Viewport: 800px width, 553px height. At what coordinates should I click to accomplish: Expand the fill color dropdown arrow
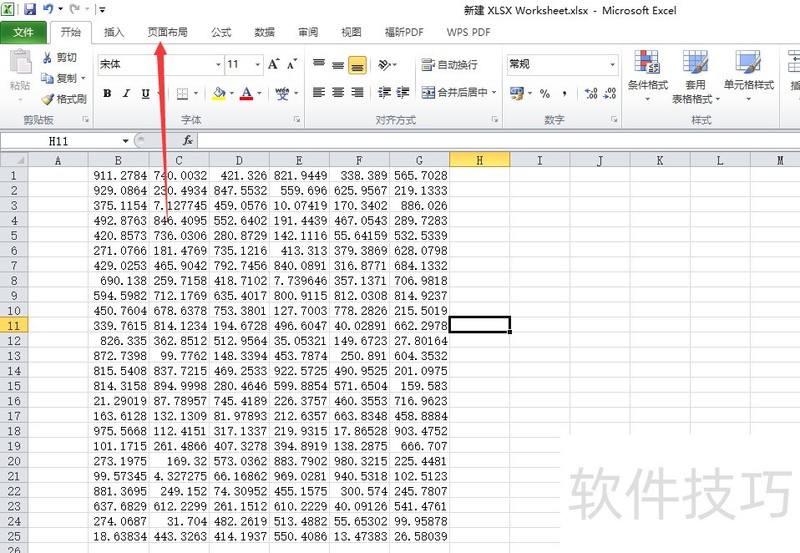(x=232, y=93)
